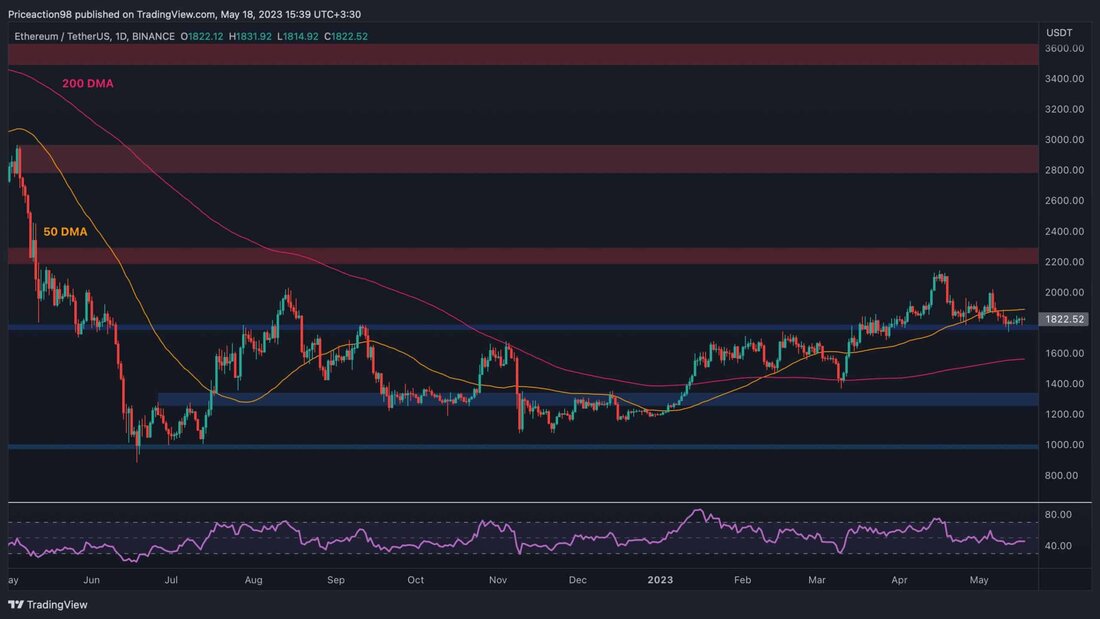Click the 800.00 price axis label
1100x619 pixels.
click(1061, 476)
